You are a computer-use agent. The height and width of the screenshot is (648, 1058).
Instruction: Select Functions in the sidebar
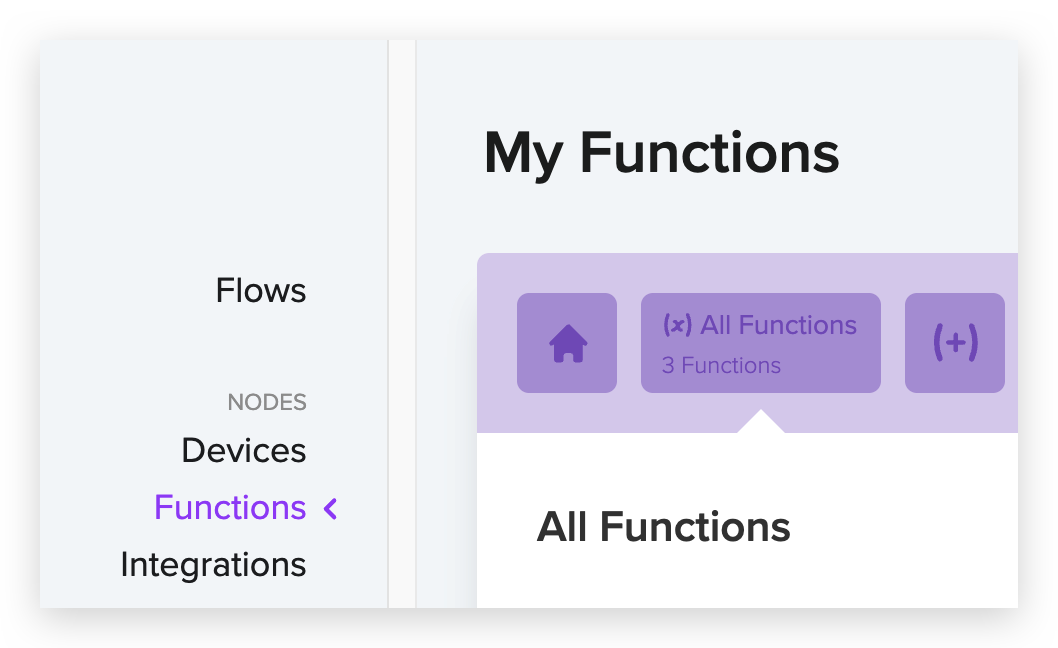[230, 508]
